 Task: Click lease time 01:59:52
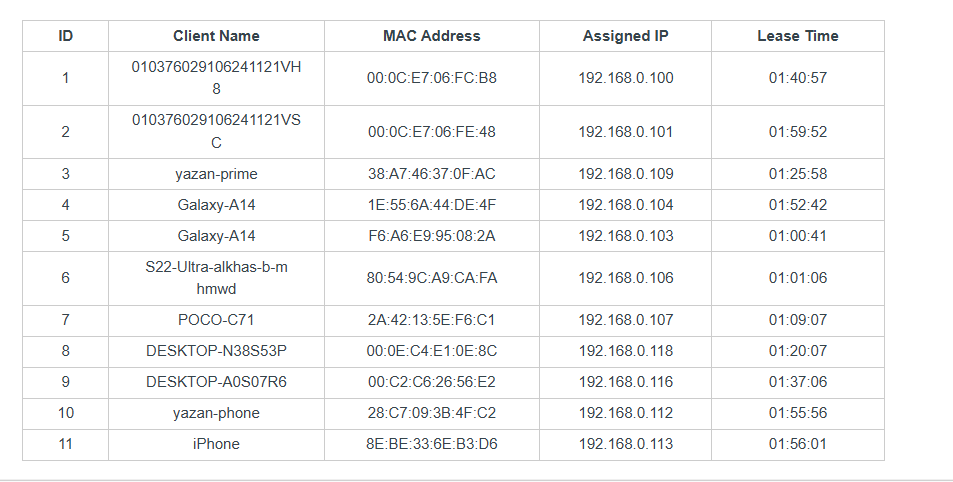(797, 132)
